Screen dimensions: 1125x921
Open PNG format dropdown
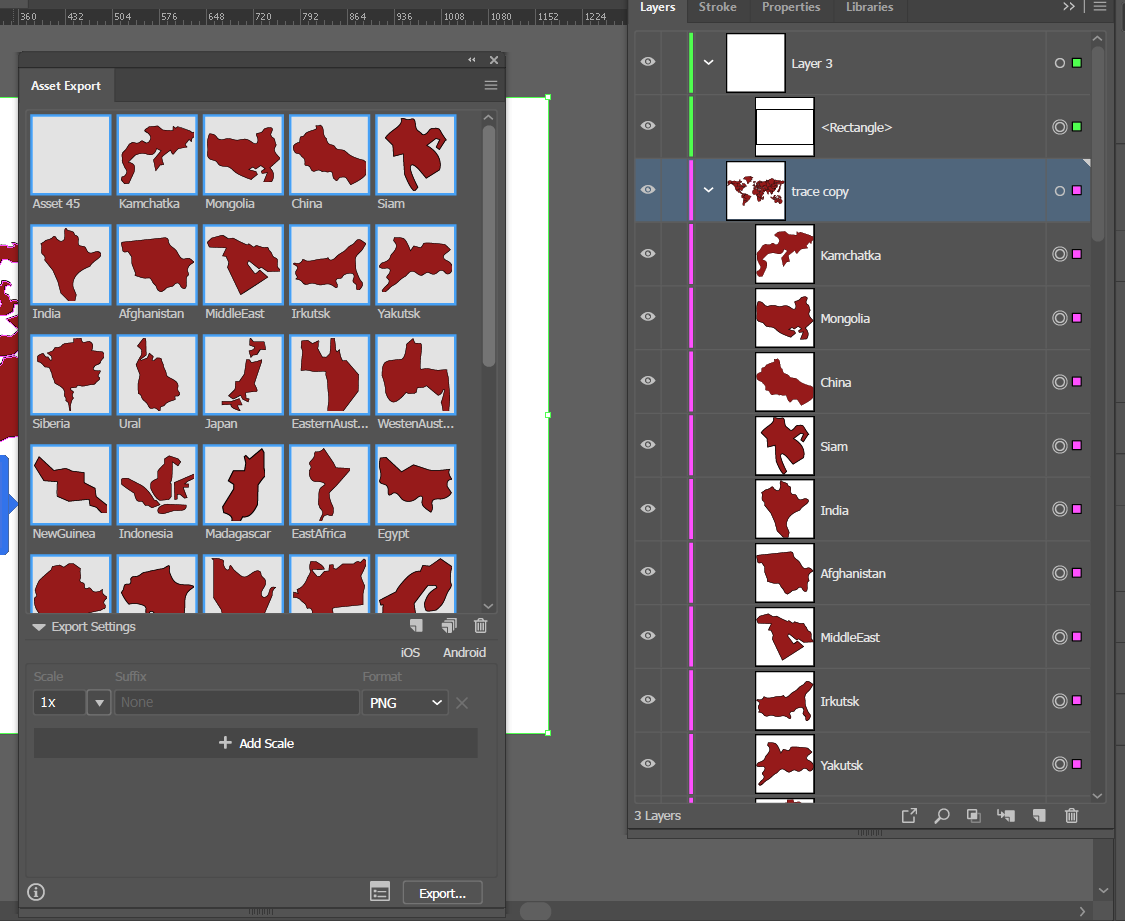(x=405, y=703)
